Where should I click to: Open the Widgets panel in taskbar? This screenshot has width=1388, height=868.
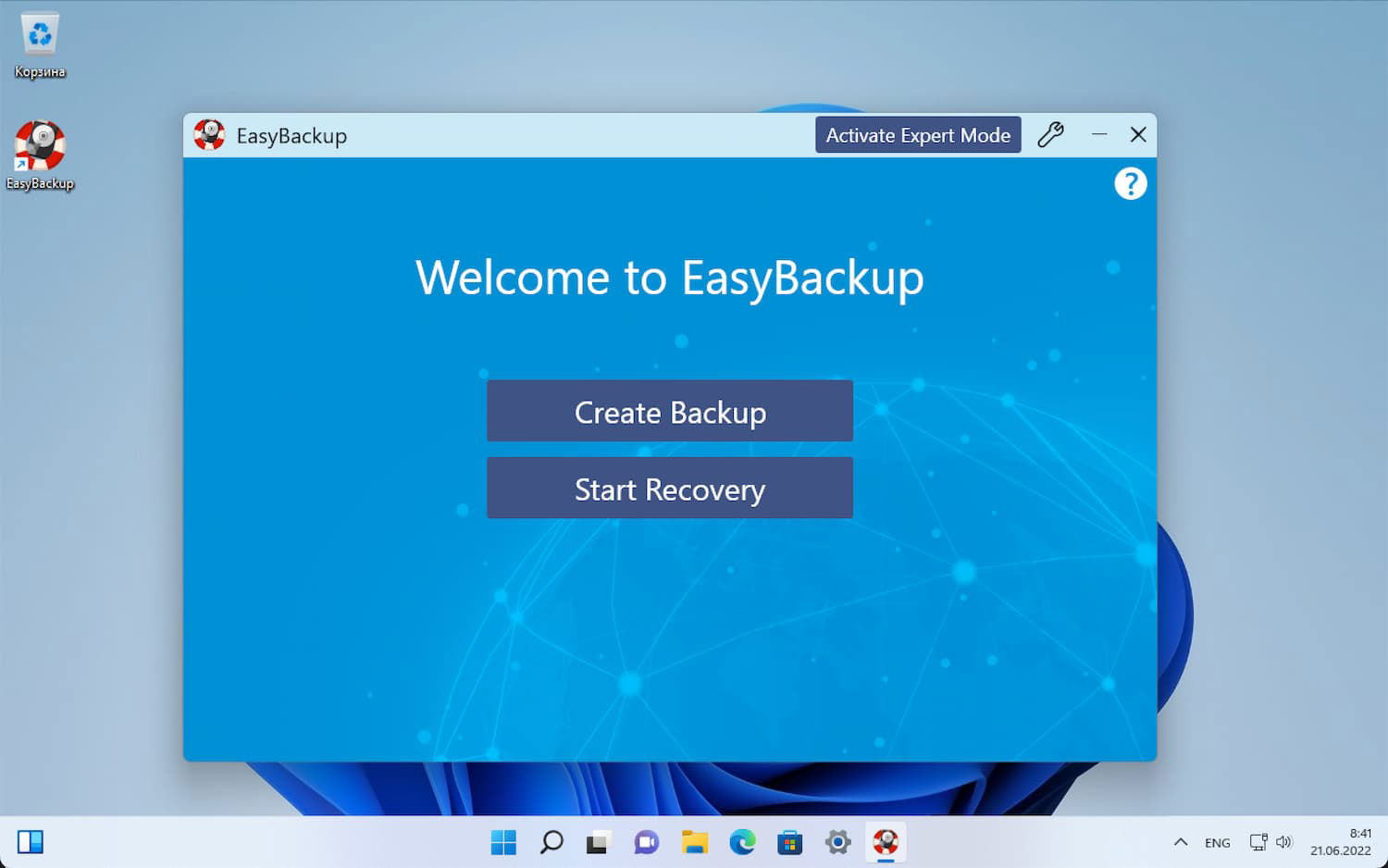click(31, 842)
